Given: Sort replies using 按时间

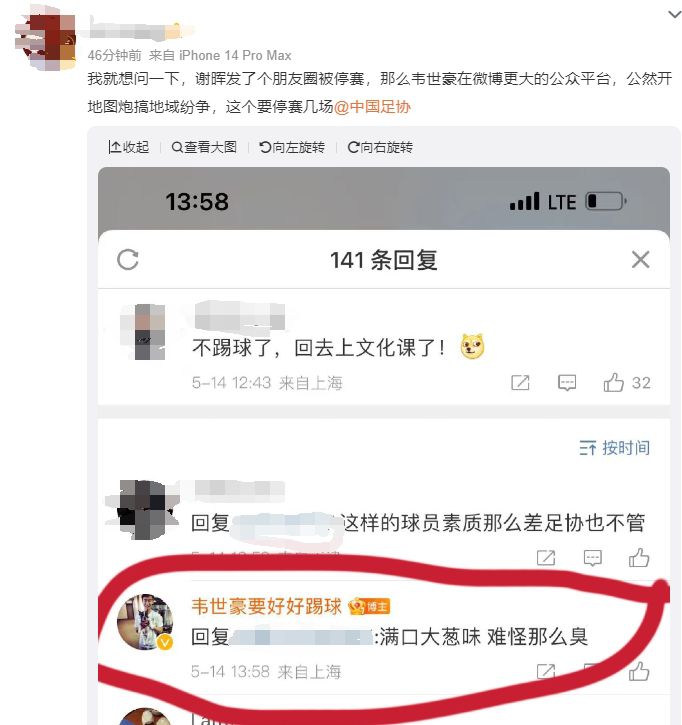Looking at the screenshot, I should pos(614,448).
